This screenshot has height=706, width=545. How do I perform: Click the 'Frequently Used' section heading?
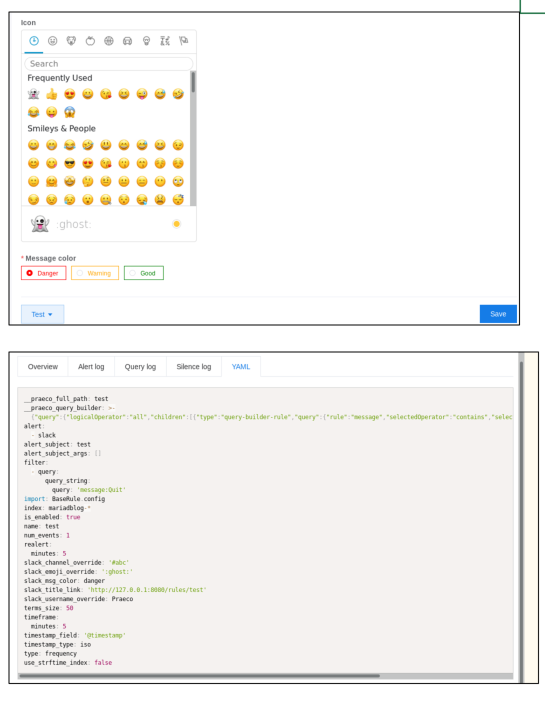click(60, 78)
